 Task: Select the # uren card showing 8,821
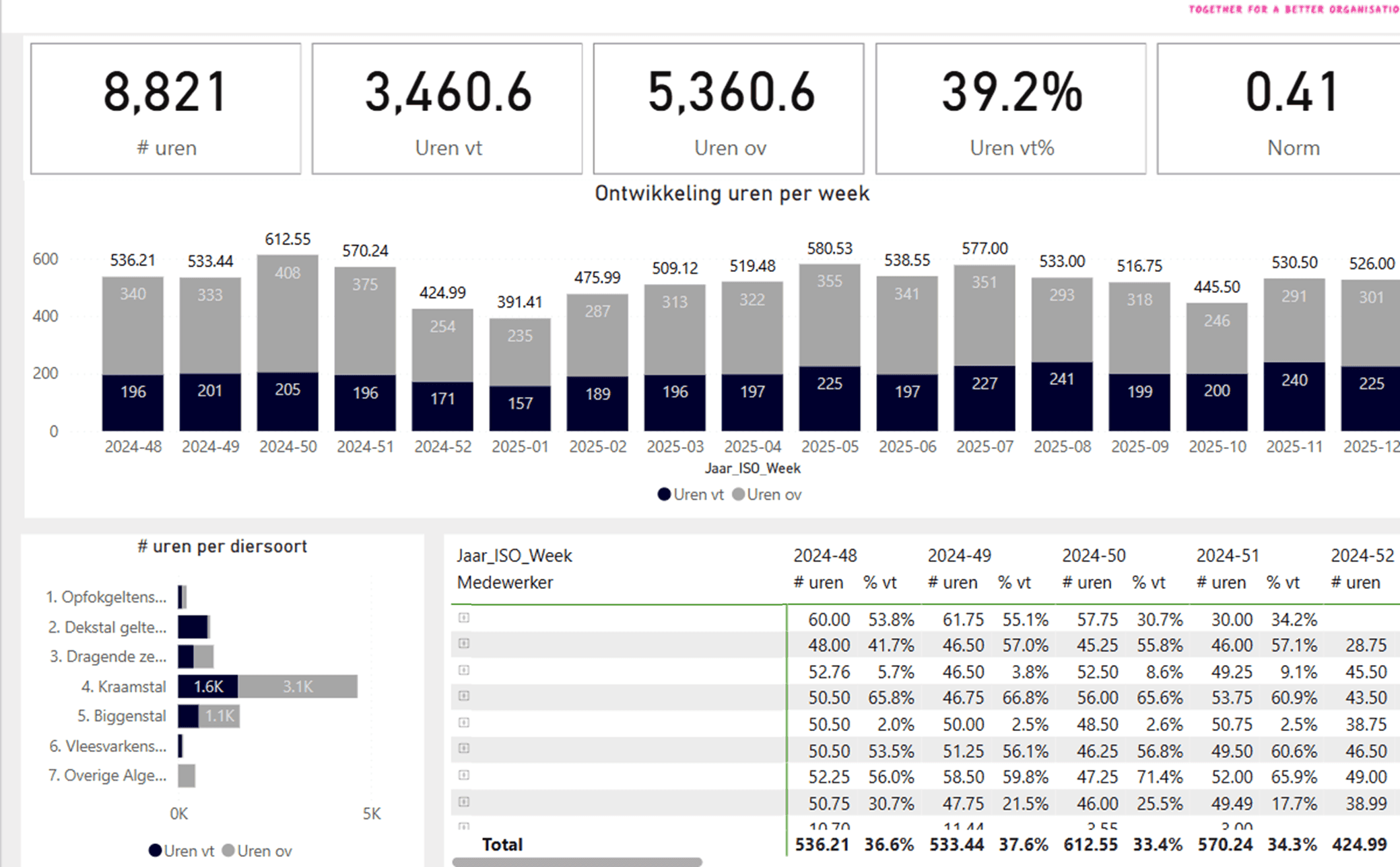[166, 109]
